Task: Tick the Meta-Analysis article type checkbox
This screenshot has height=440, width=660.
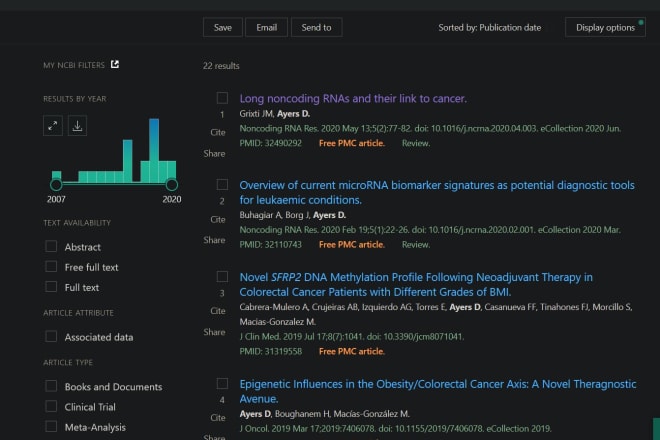Action: (51, 427)
